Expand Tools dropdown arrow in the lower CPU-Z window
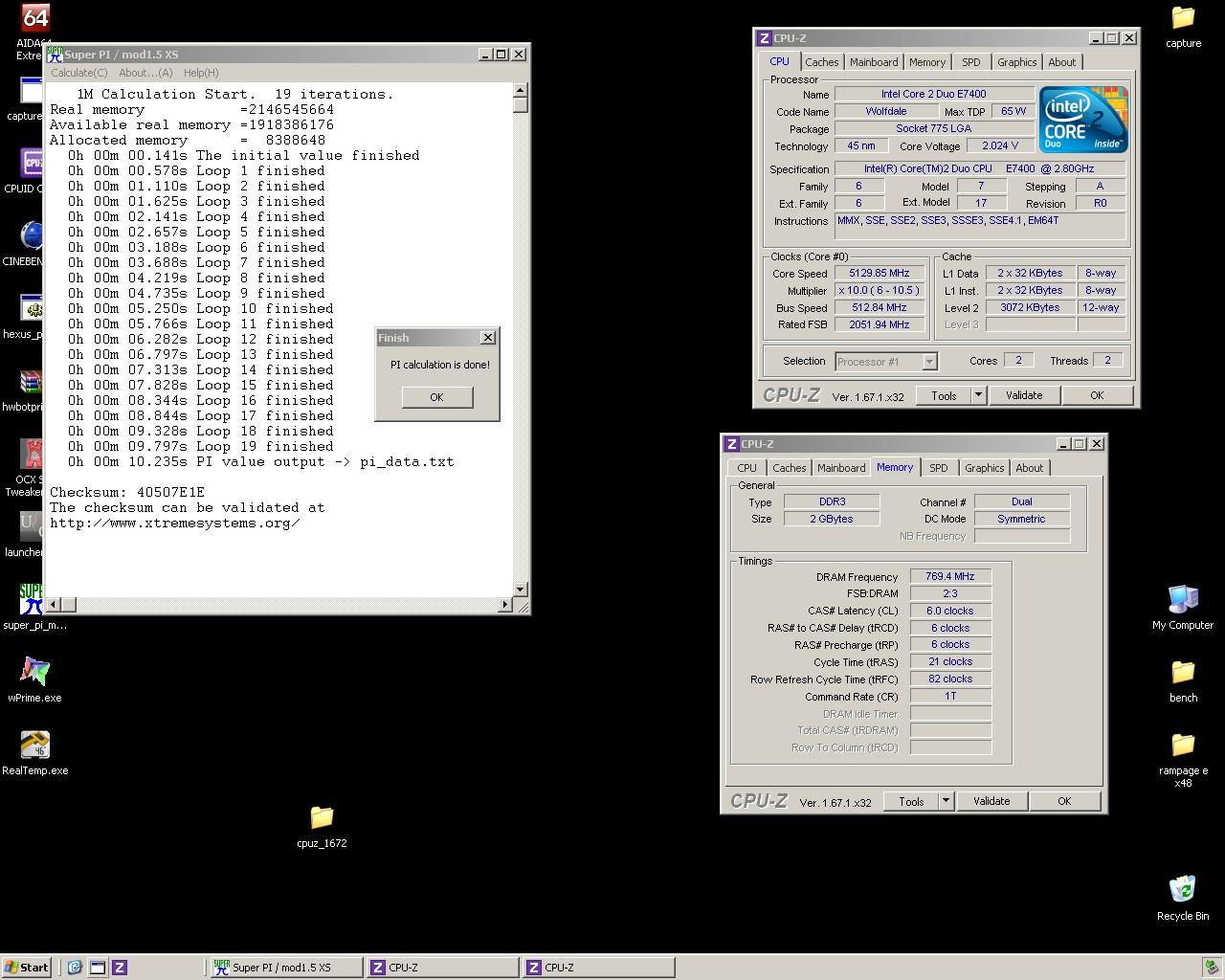Screen dimensions: 1225x980 (x=946, y=801)
